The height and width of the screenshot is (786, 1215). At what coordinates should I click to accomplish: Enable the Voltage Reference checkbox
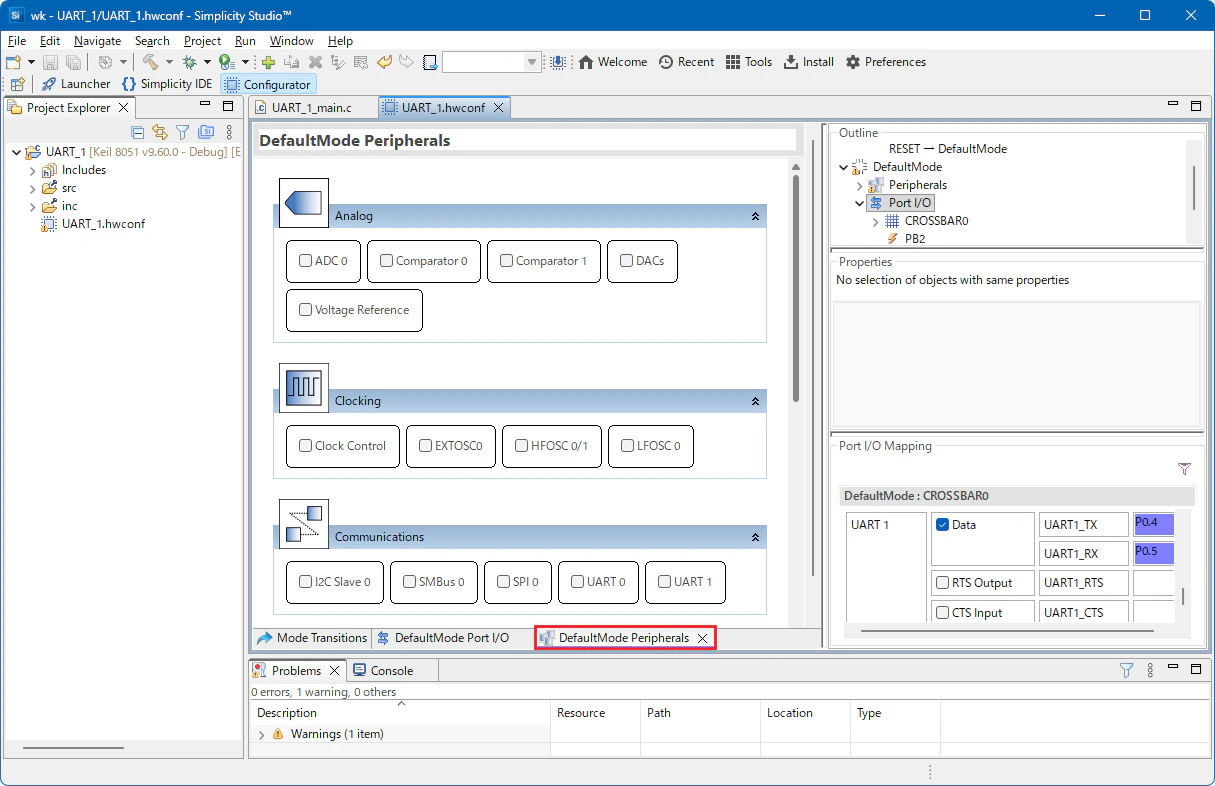[306, 310]
